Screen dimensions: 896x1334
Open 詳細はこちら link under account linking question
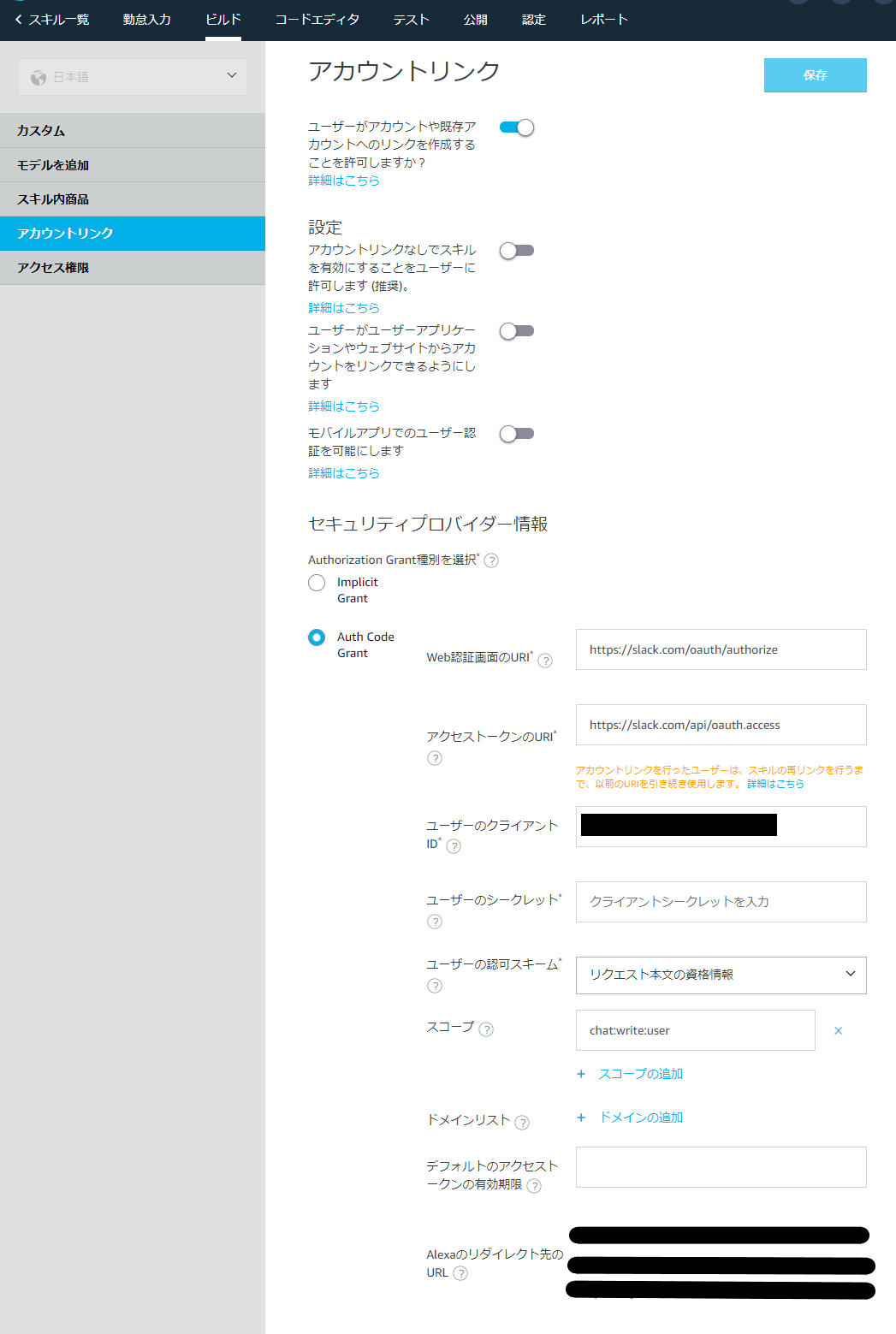coord(344,181)
